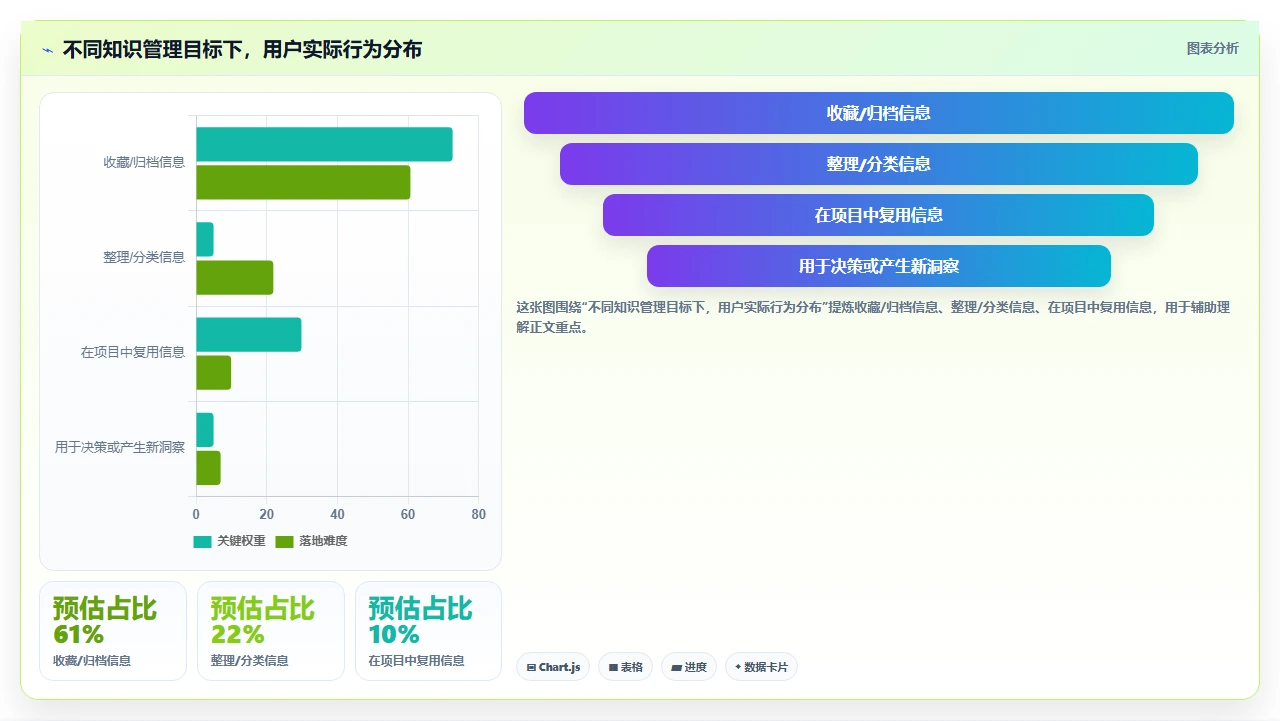Select the 收藏/归档信息 funnel stage

tap(878, 113)
